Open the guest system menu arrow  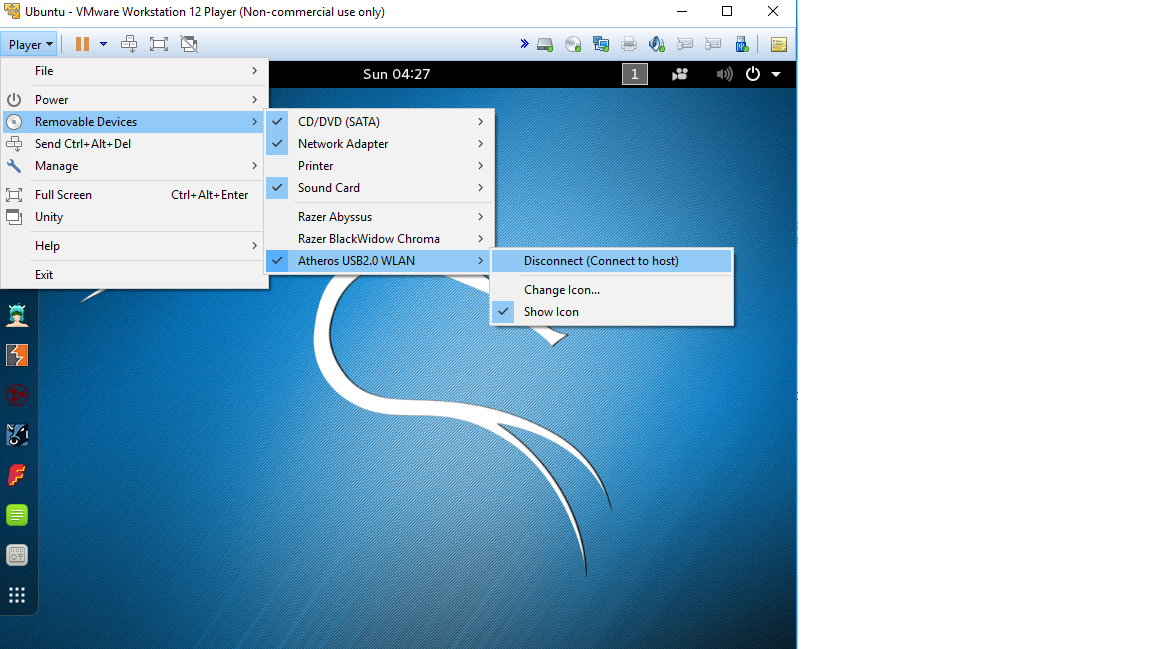click(776, 74)
